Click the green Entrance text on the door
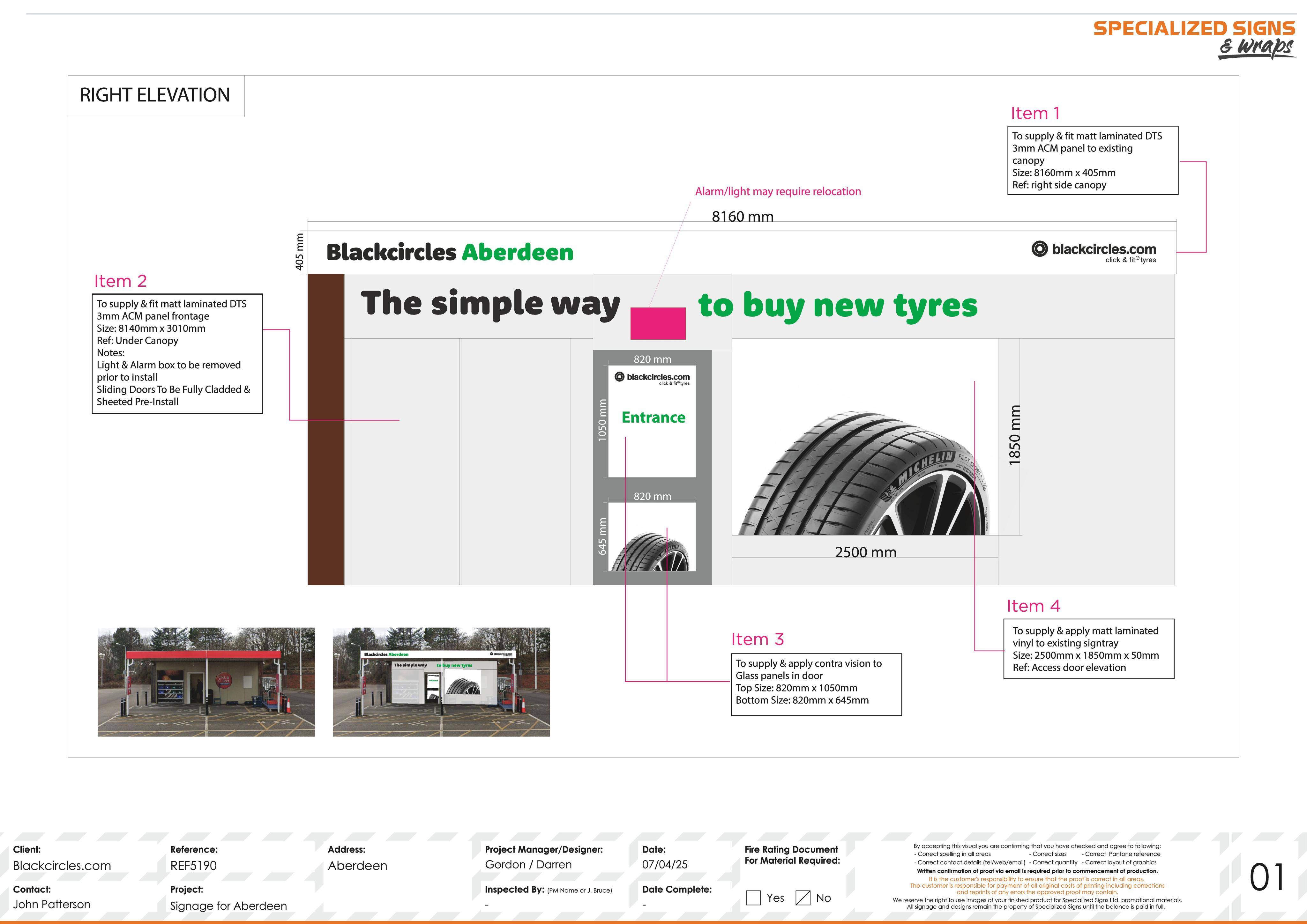Viewport: 1307px width, 924px height. [653, 418]
